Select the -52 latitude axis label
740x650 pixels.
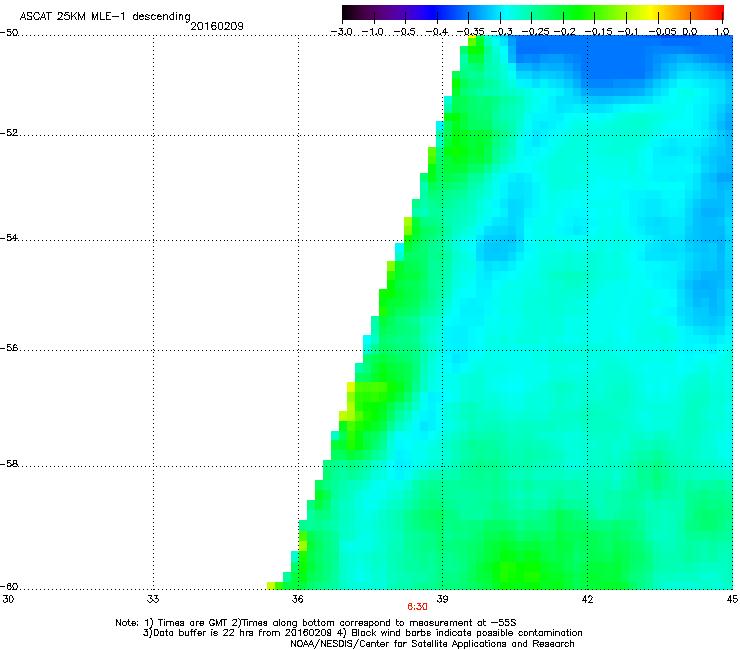point(9,133)
